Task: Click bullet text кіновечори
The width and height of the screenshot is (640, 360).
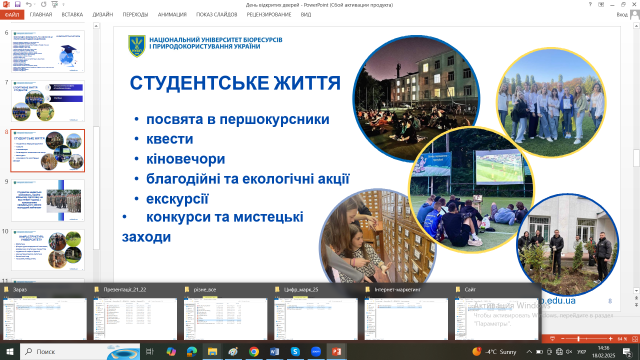Action: tap(185, 159)
